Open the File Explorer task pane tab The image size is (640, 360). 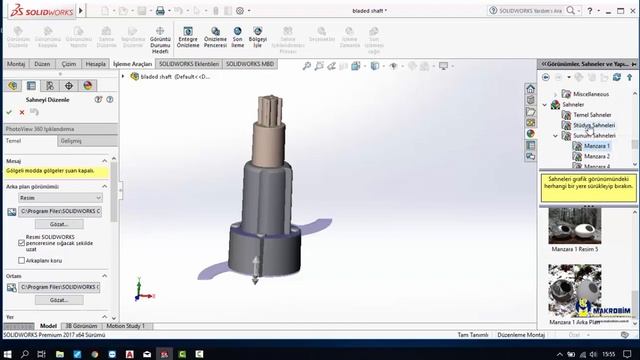pyautogui.click(x=530, y=111)
